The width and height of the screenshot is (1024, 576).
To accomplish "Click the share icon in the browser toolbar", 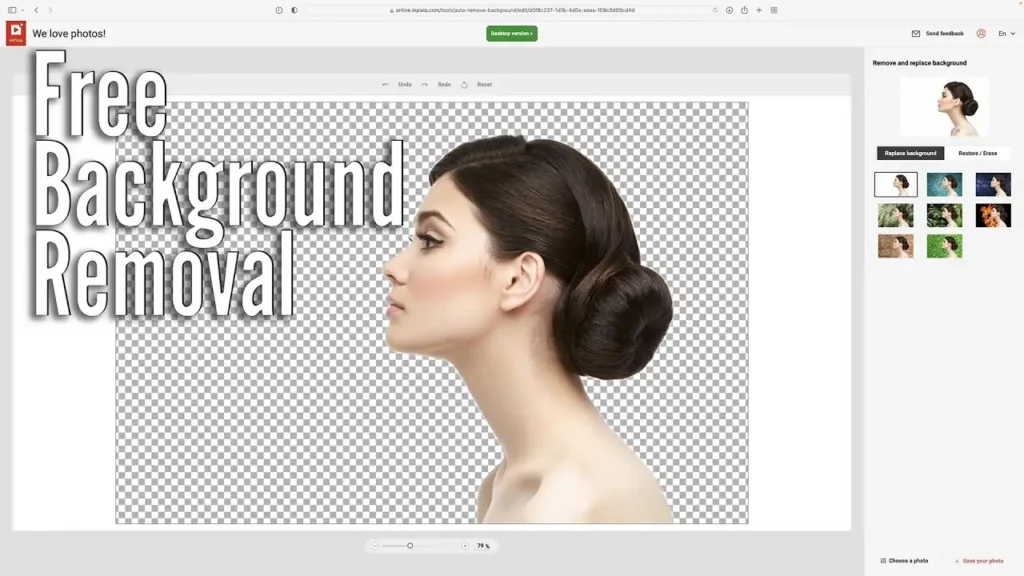I will 743,9.
